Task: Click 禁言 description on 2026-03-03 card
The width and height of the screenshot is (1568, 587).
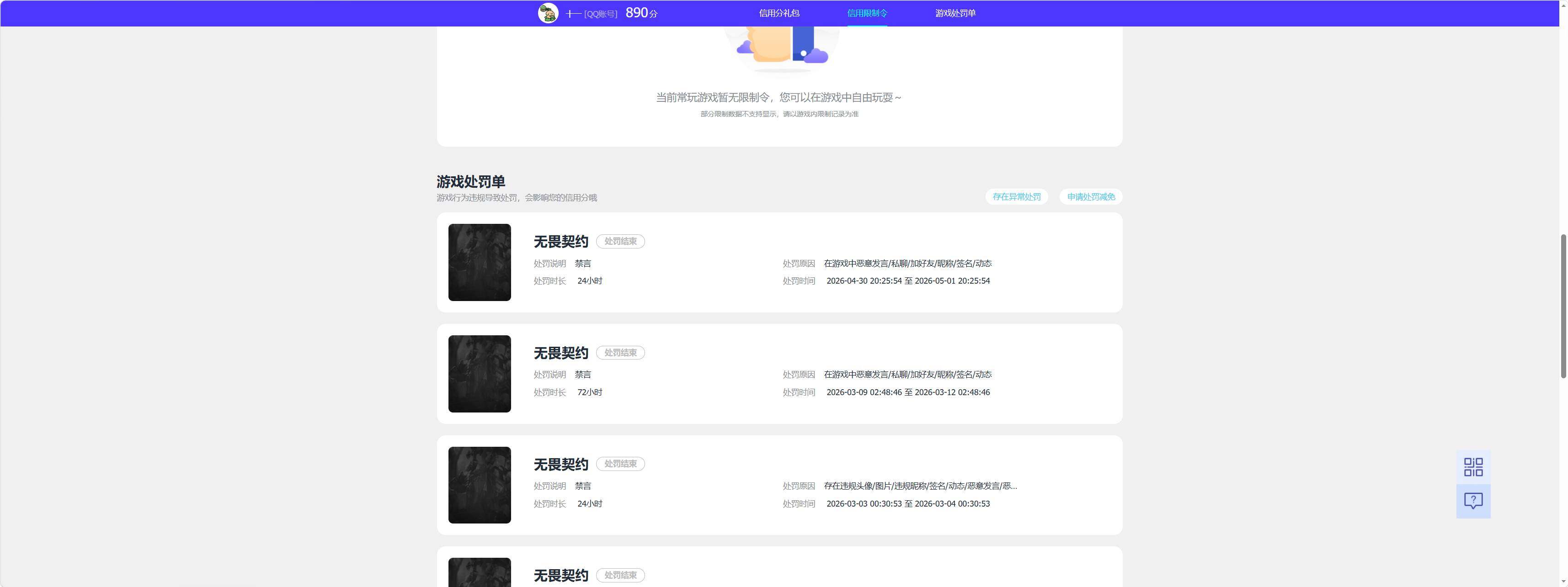Action: [582, 486]
